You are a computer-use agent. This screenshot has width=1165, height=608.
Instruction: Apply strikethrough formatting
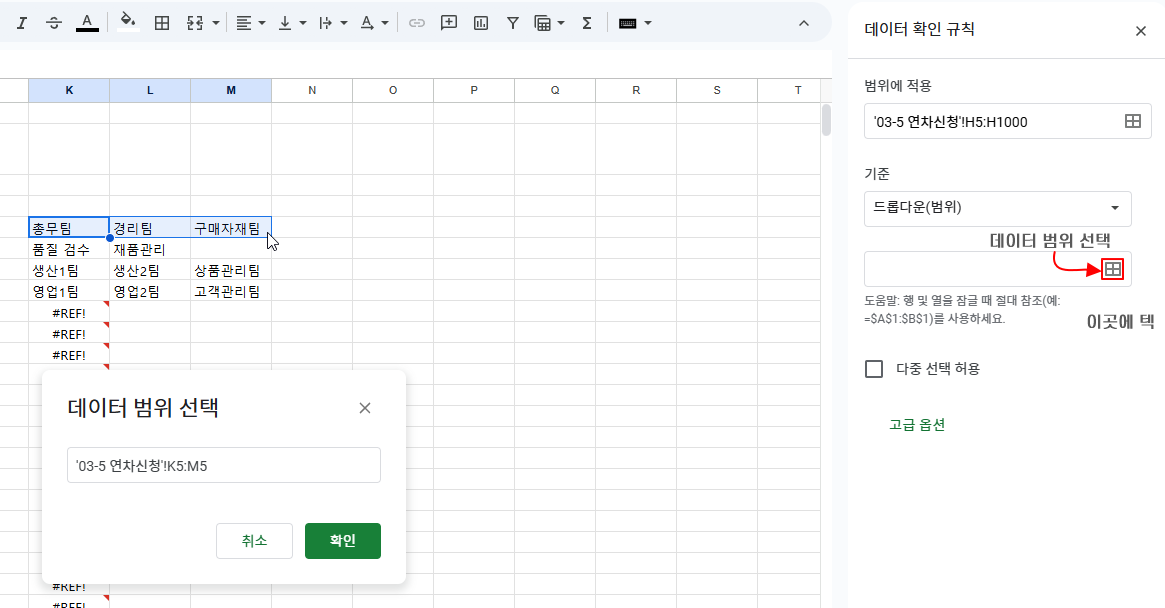(53, 23)
